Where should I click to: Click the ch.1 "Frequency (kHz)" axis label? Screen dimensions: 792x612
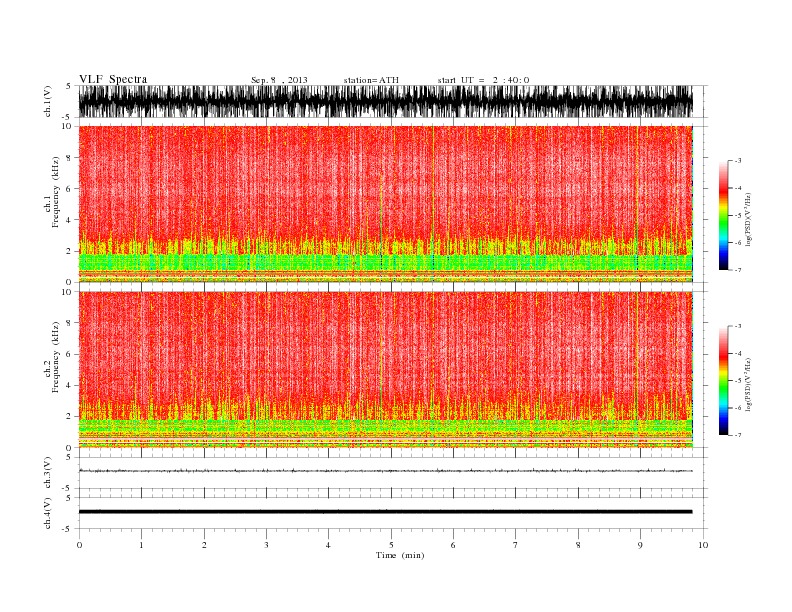56,192
